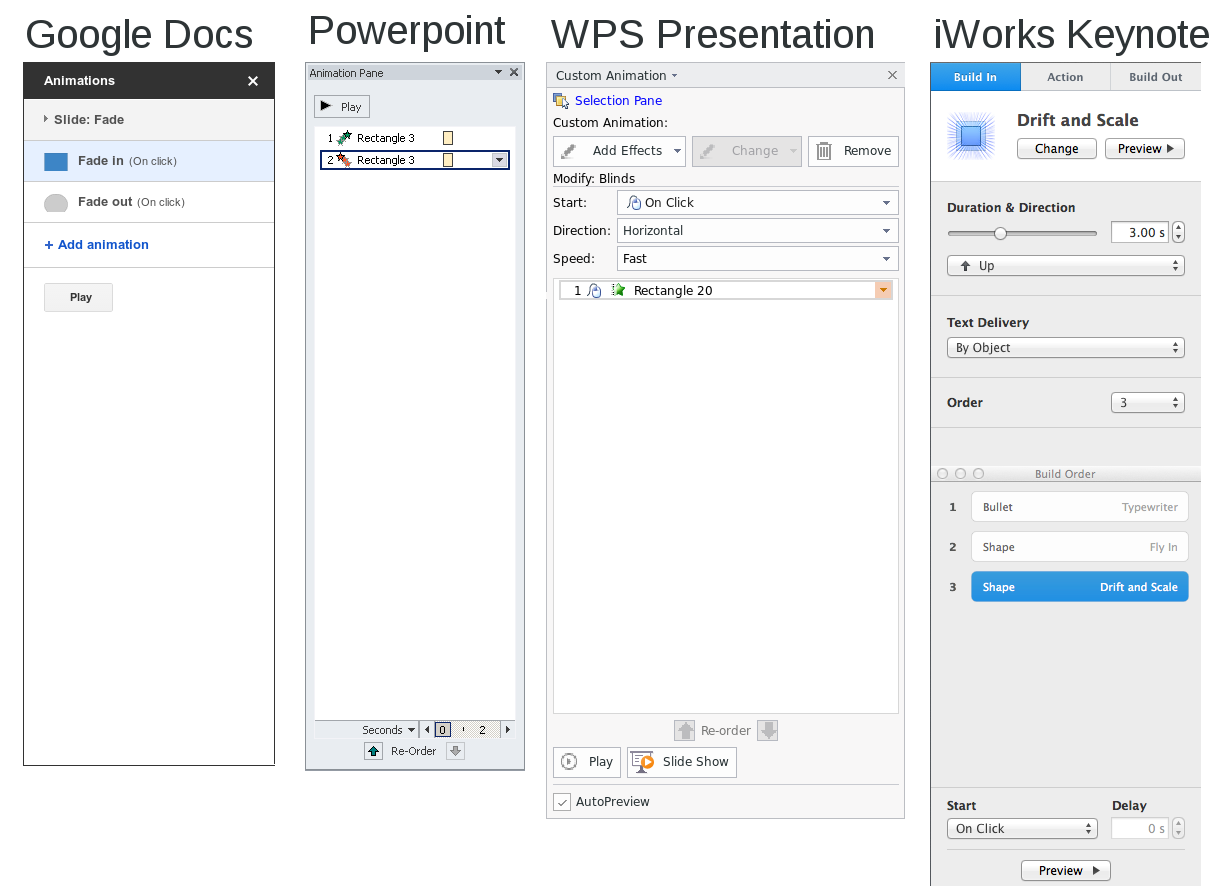Start Slide Show in WPS Presentation
This screenshot has width=1229, height=886.
pyautogui.click(x=682, y=762)
